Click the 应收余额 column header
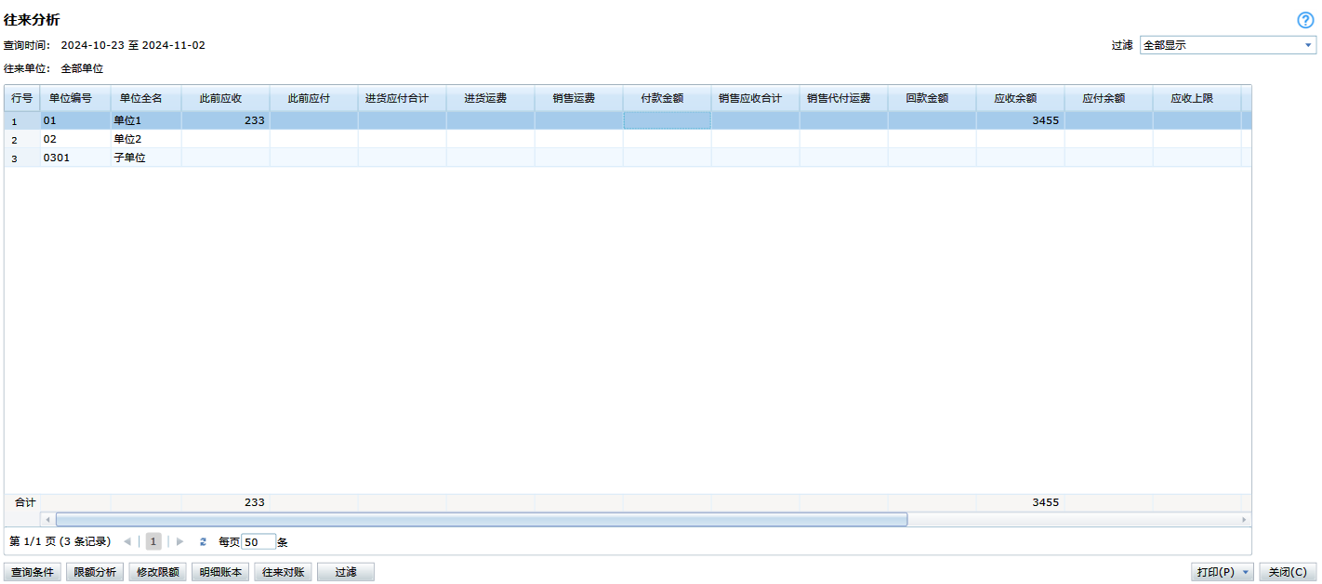Image resolution: width=1322 pixels, height=584 pixels. pos(1014,98)
